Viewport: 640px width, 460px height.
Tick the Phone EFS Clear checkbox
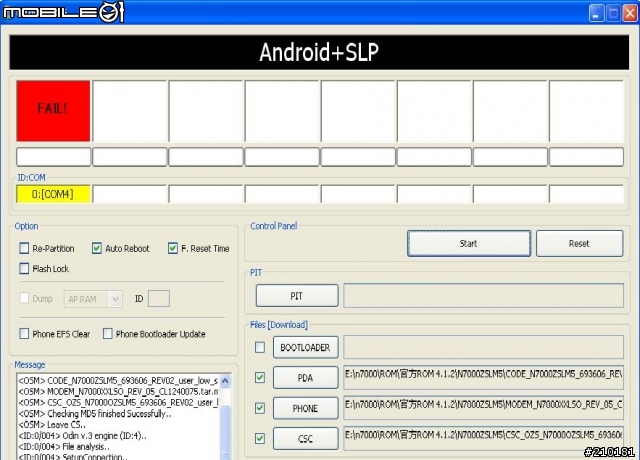pos(24,334)
